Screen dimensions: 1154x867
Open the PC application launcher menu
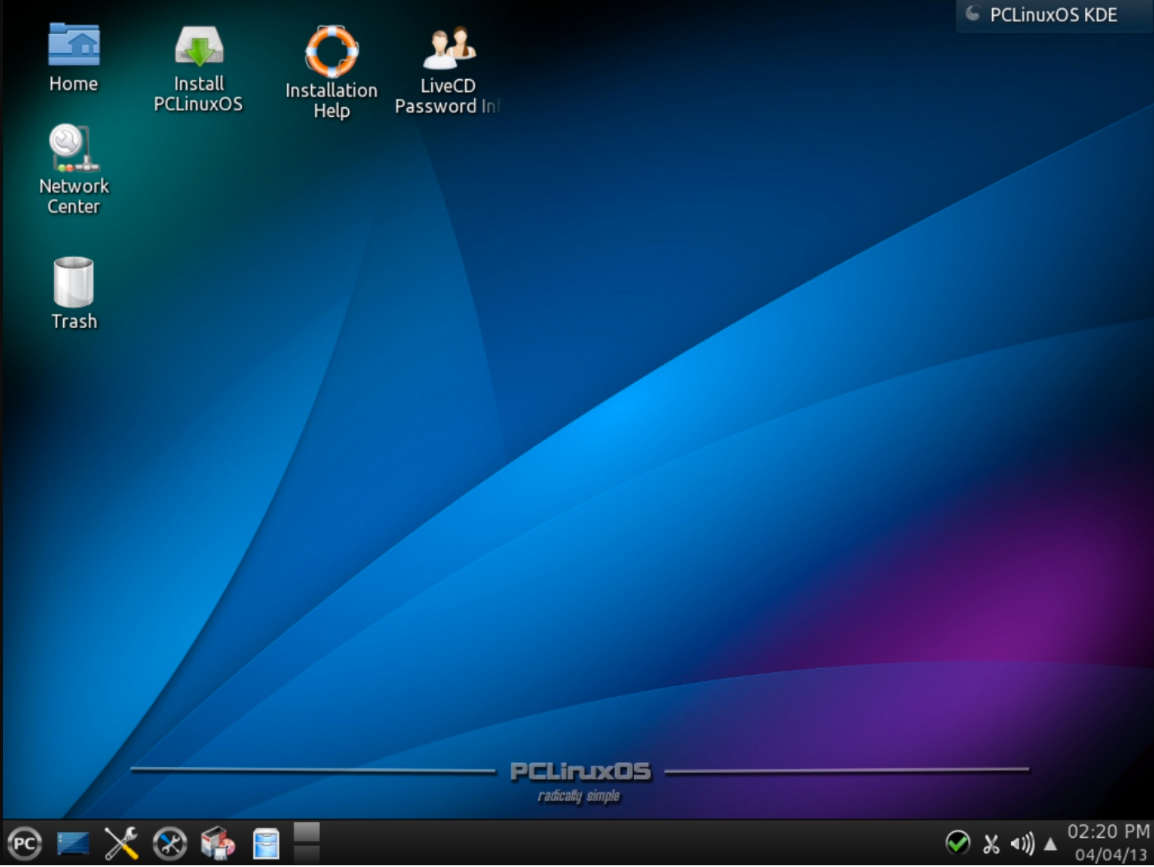25,843
